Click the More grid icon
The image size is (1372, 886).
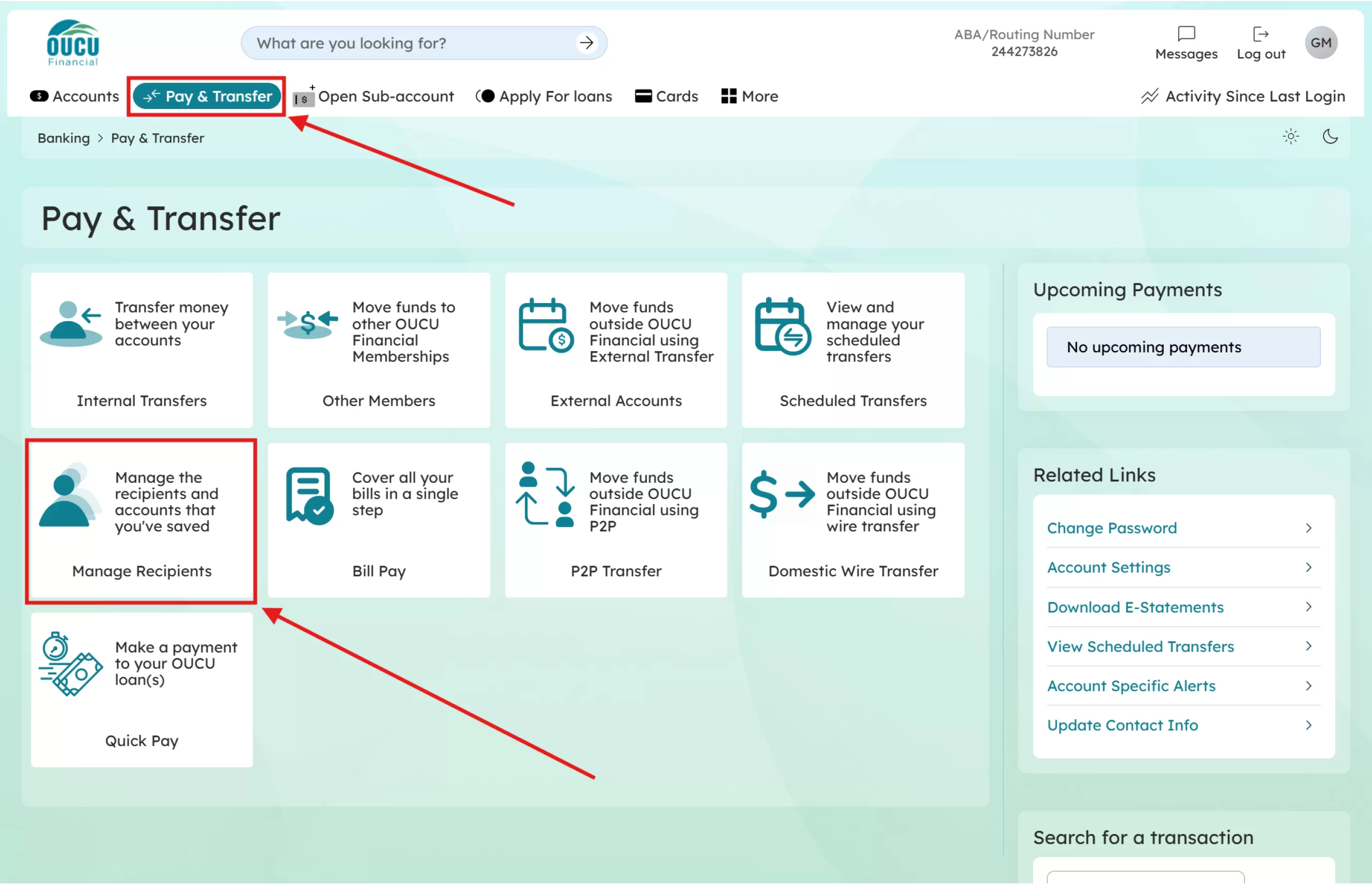[728, 96]
